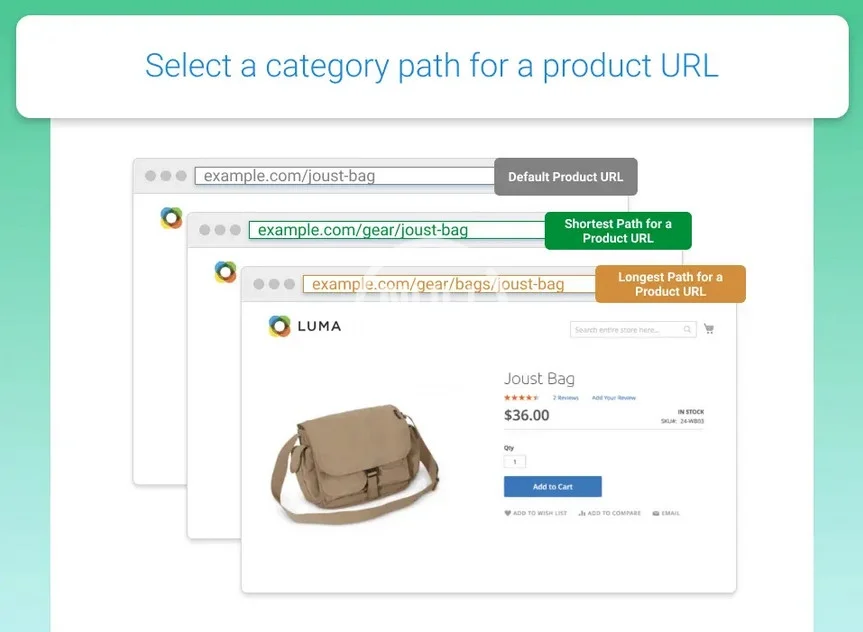Click the Add Your Review link
This screenshot has width=863, height=632.
point(613,398)
